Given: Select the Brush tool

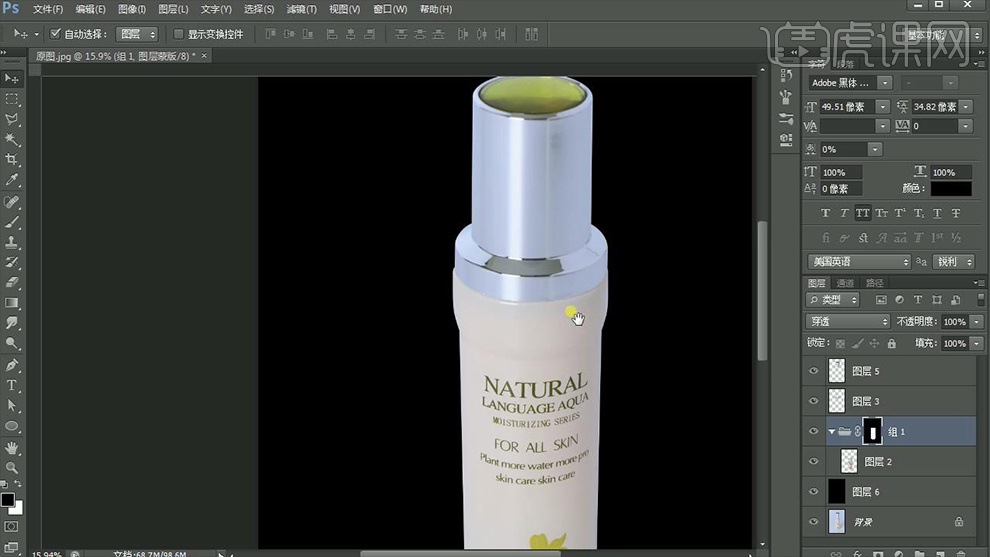Looking at the screenshot, I should pos(11,222).
